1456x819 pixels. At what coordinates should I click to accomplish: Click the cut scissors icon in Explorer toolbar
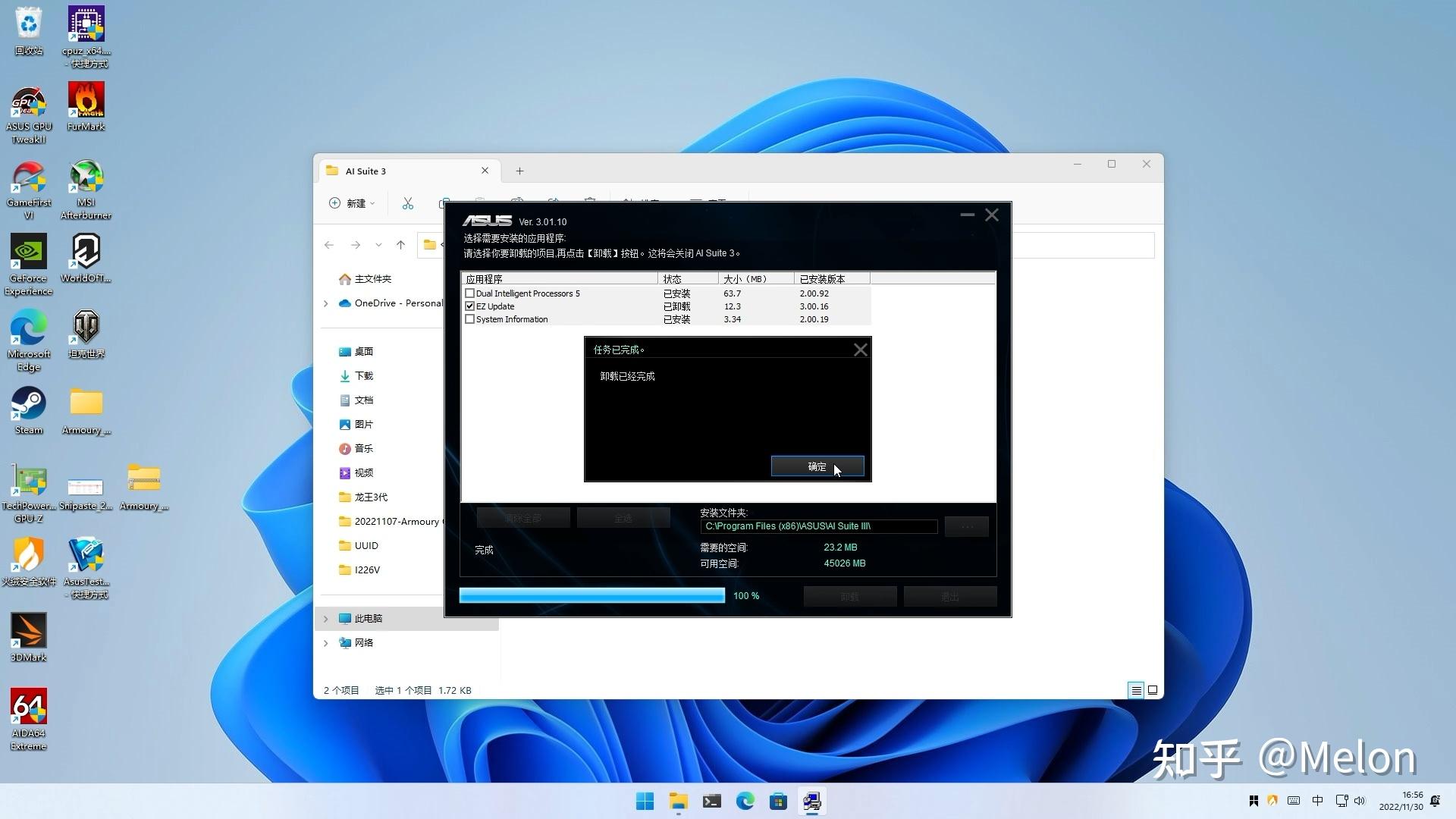click(x=408, y=203)
